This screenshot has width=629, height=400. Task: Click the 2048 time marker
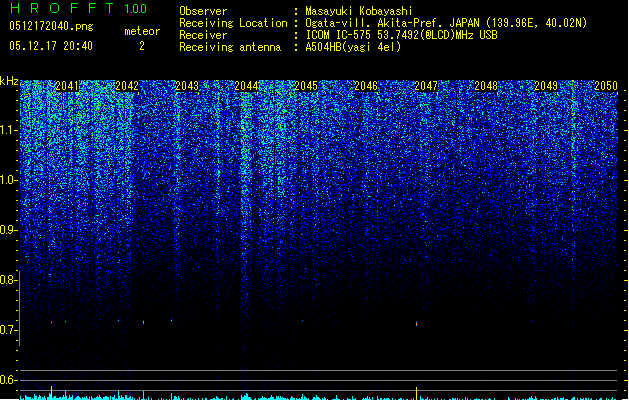pos(486,86)
